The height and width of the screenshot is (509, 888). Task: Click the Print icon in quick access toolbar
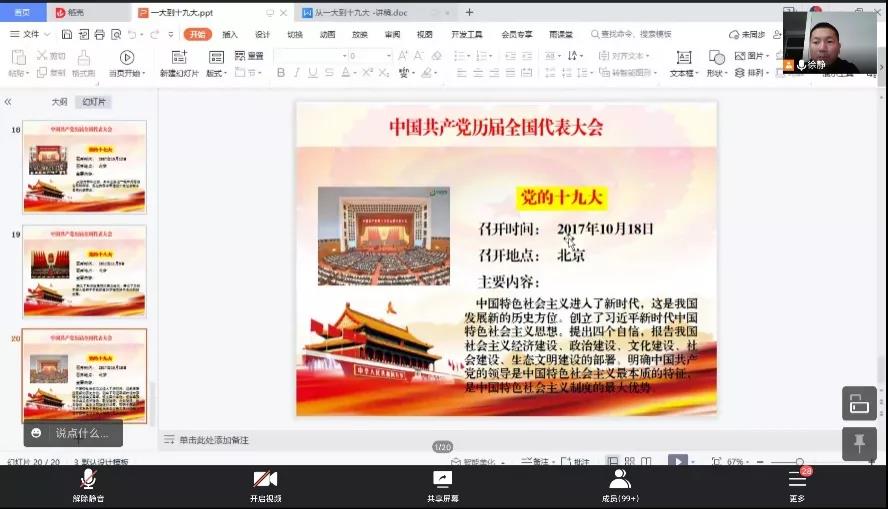[x=100, y=35]
